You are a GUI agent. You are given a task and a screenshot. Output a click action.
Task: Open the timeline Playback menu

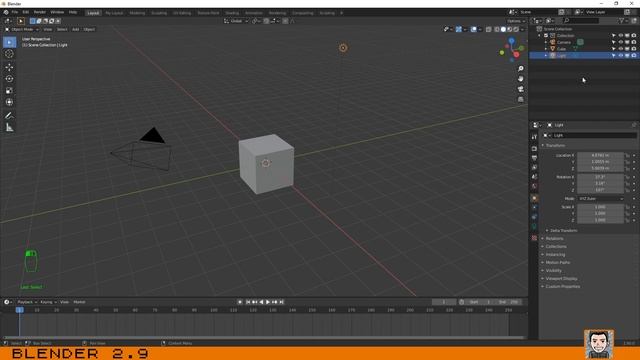coord(27,302)
